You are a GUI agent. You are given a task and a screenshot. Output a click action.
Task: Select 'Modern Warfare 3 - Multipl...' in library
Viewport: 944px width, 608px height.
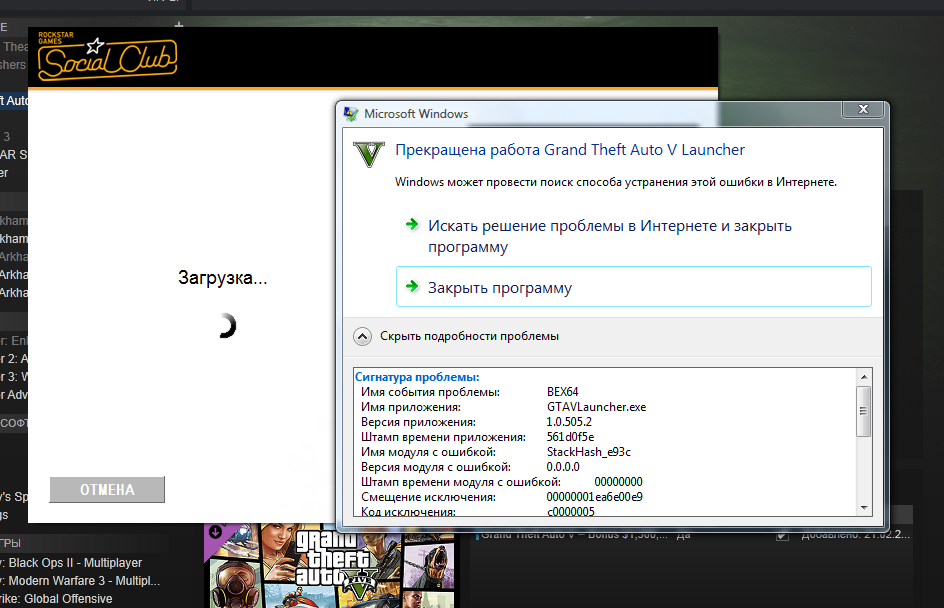(83, 581)
